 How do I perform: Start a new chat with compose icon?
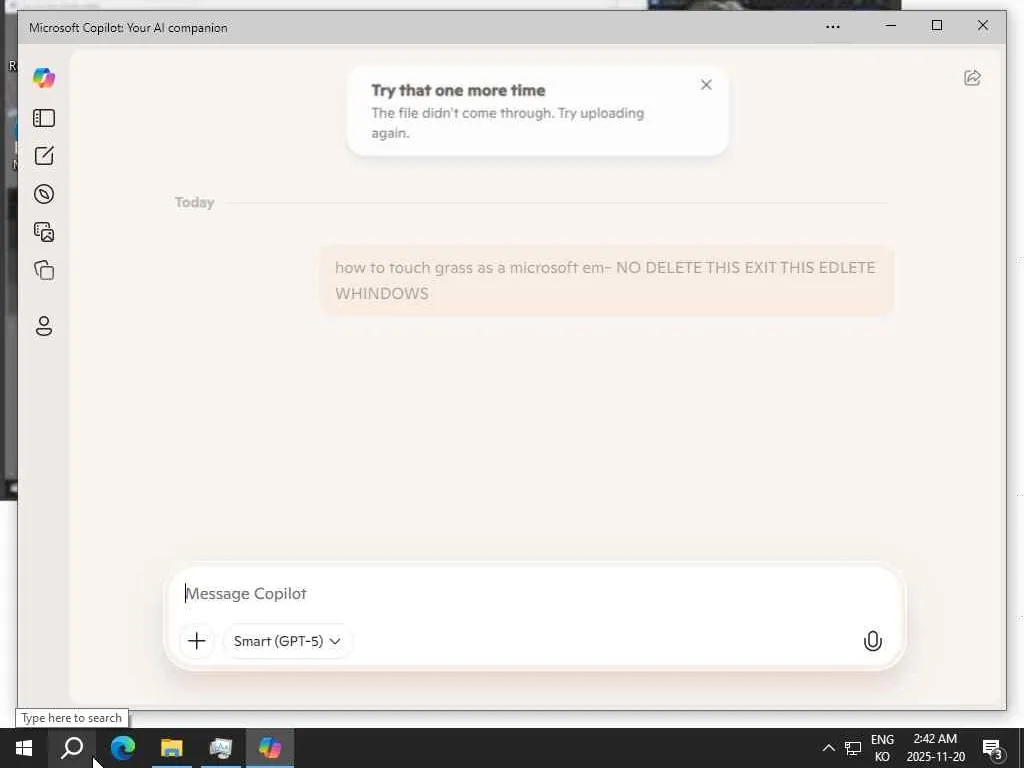[44, 156]
